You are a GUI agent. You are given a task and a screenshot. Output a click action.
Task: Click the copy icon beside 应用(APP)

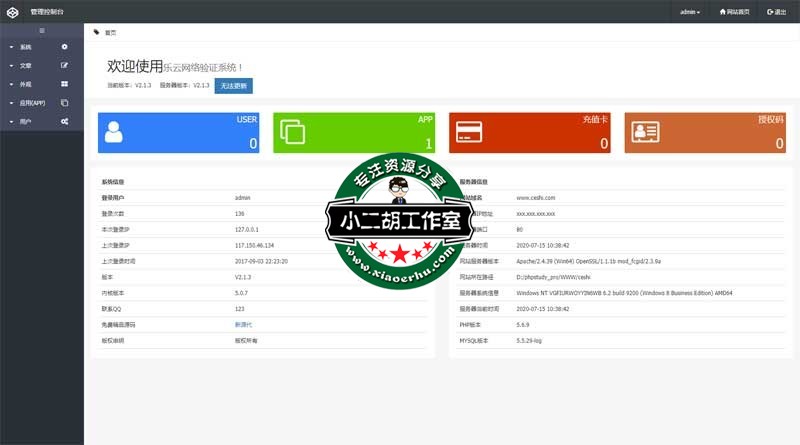65,102
